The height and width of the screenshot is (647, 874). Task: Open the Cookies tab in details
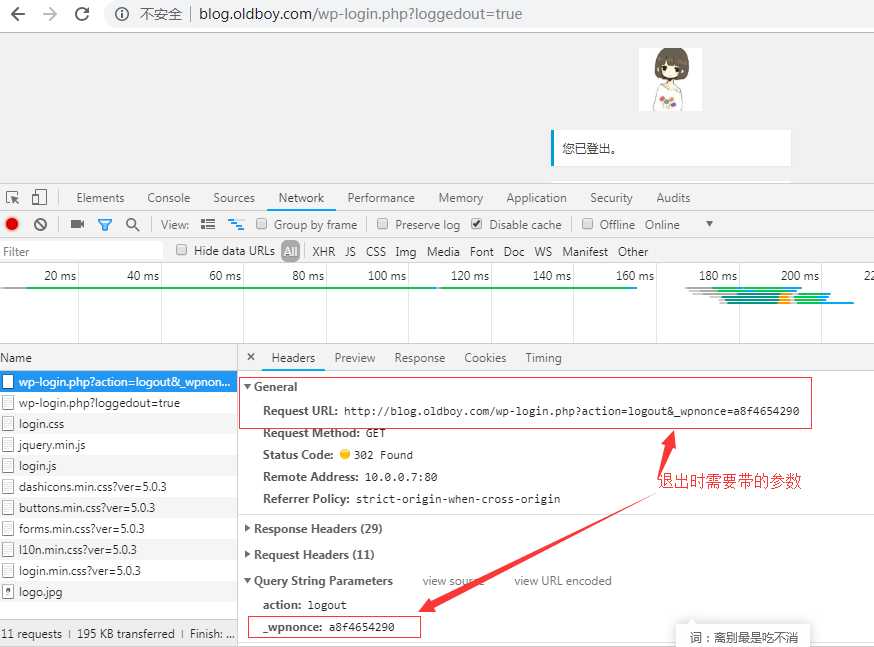[485, 358]
